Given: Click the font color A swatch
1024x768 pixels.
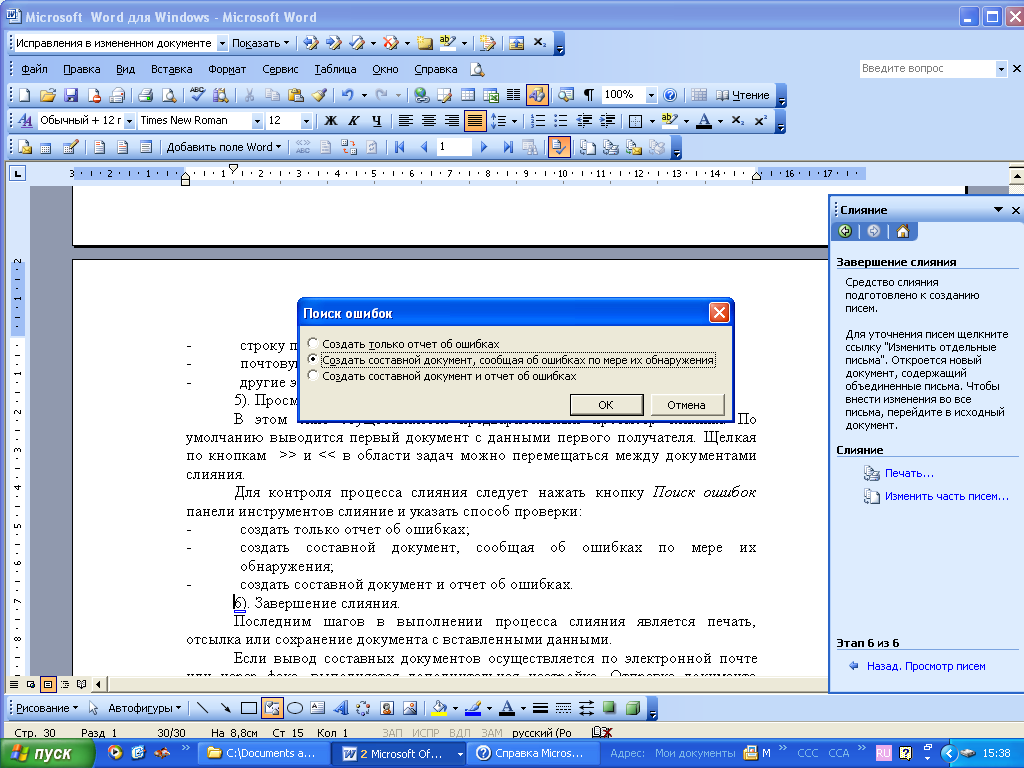Looking at the screenshot, I should pyautogui.click(x=704, y=121).
